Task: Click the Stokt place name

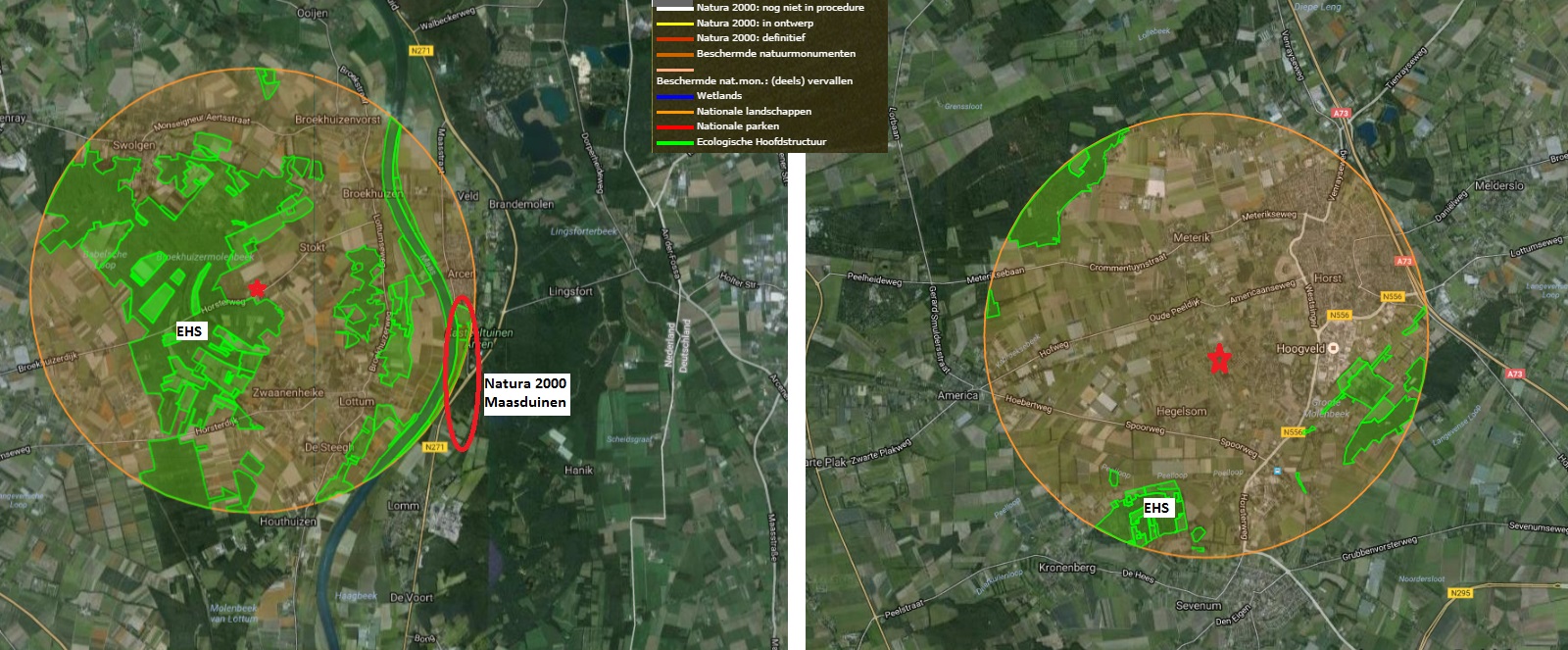Action: [313, 247]
